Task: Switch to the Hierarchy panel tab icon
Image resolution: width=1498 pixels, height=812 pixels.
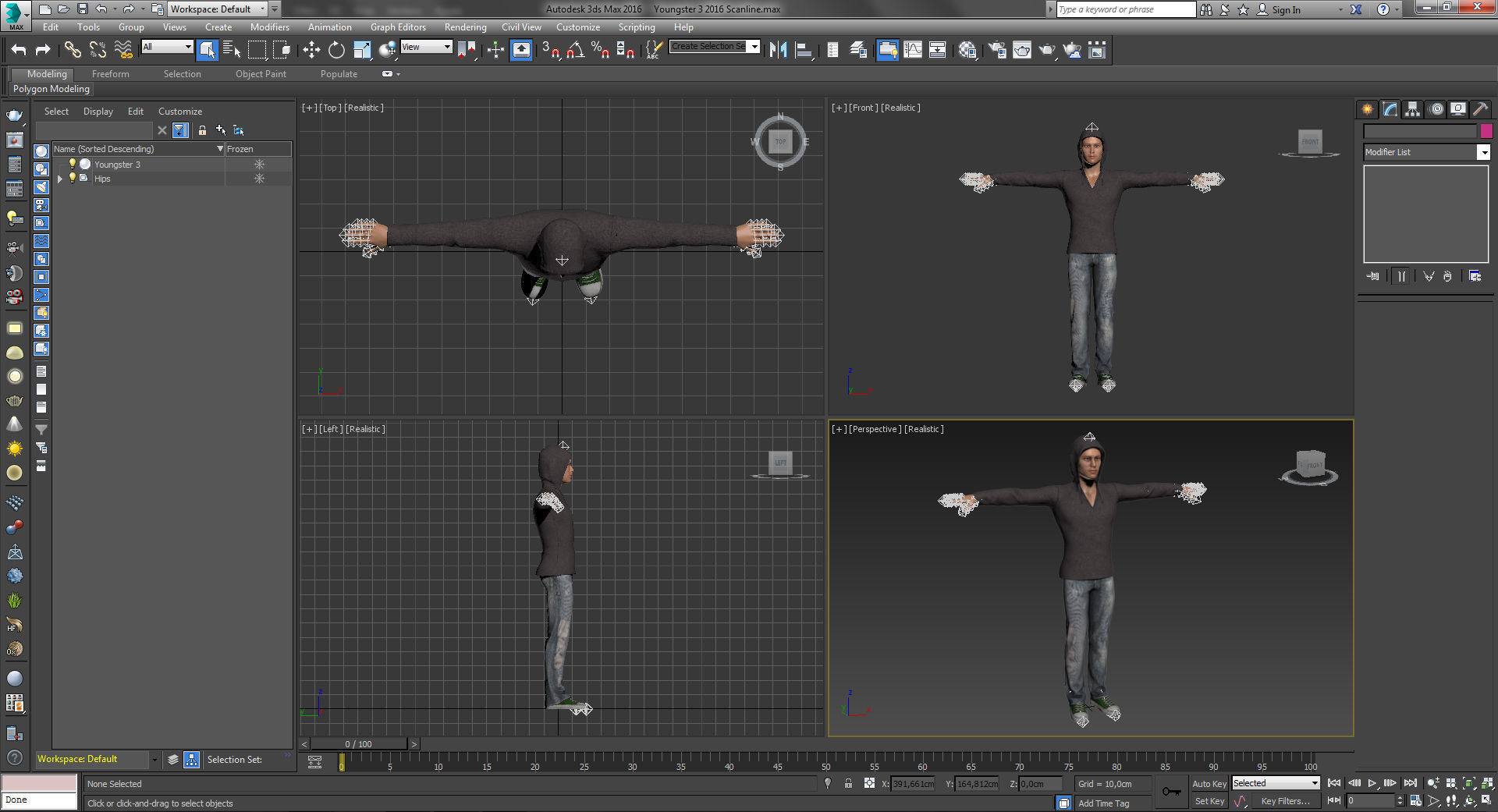Action: (x=1412, y=109)
